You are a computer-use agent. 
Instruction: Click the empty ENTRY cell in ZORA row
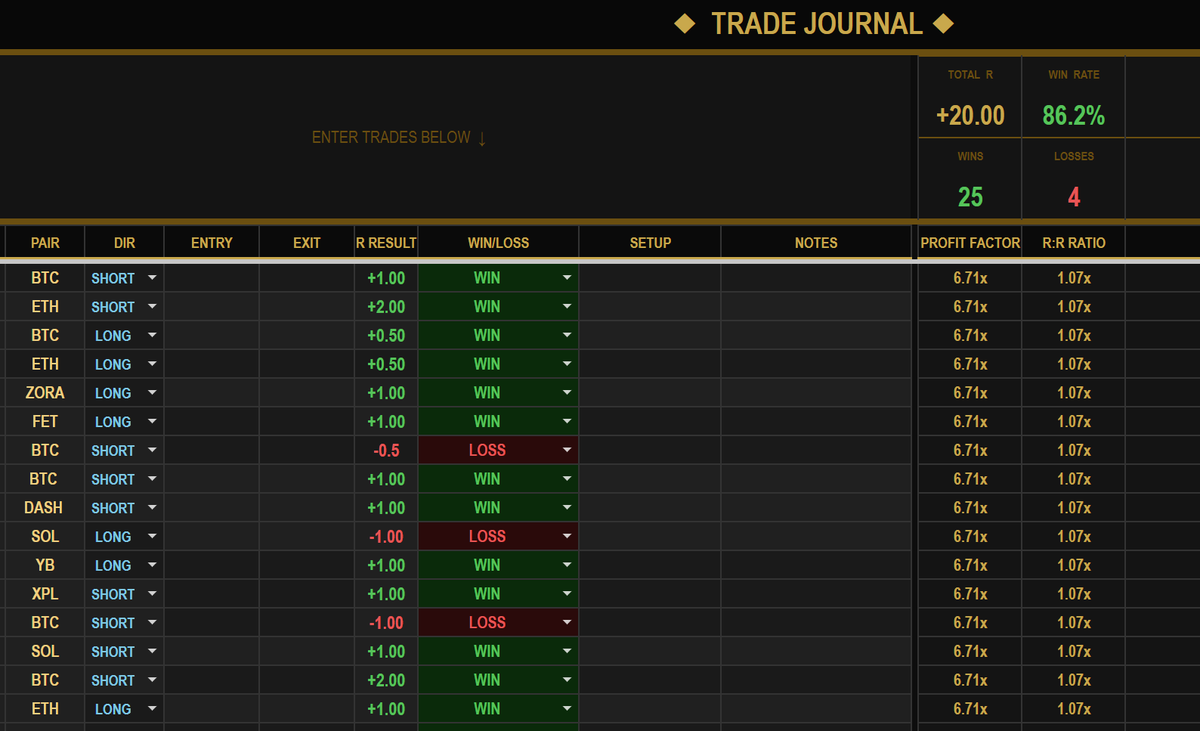211,393
